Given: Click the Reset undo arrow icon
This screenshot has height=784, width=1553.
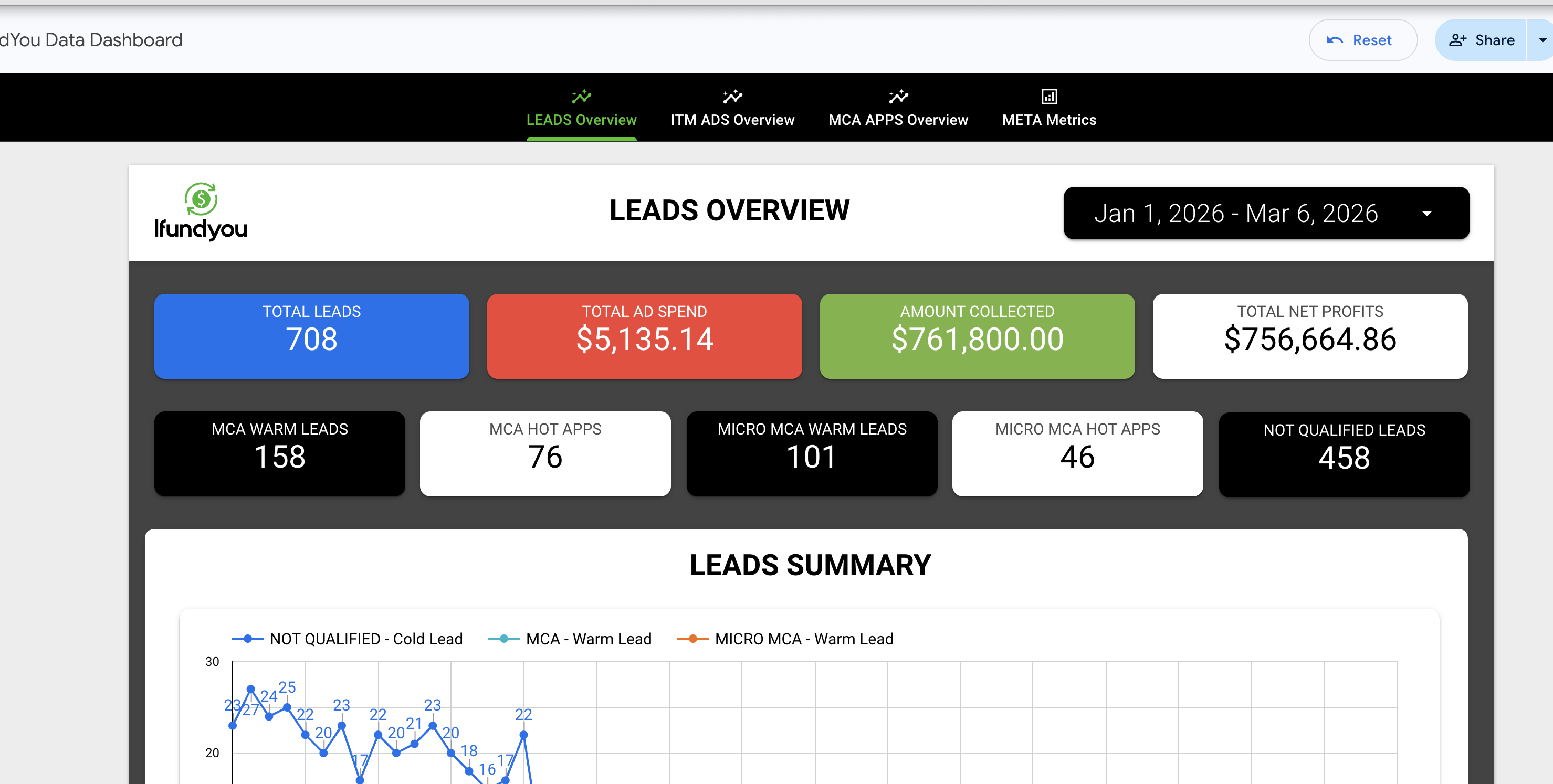Looking at the screenshot, I should tap(1335, 40).
